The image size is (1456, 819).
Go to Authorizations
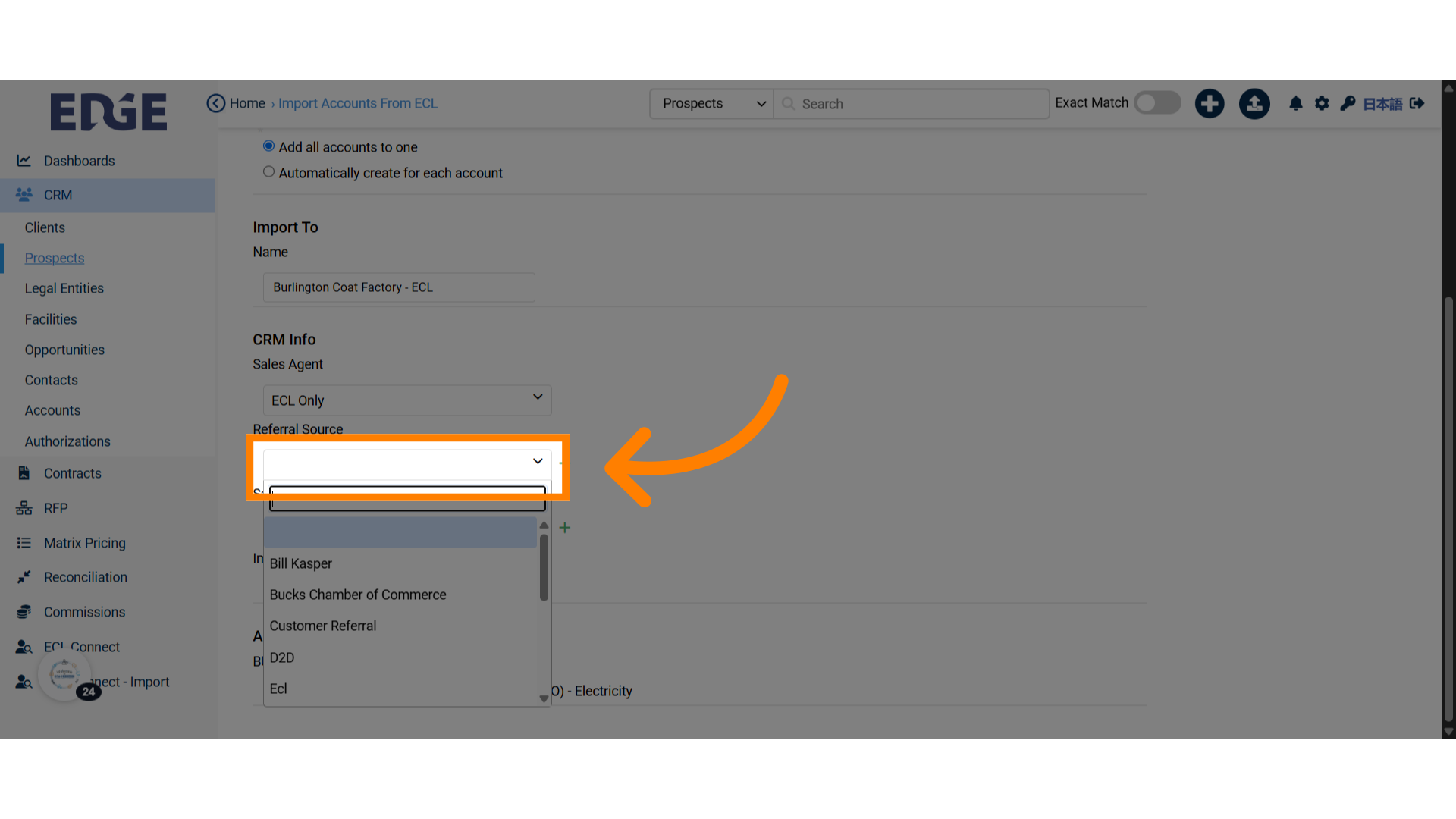coord(67,441)
